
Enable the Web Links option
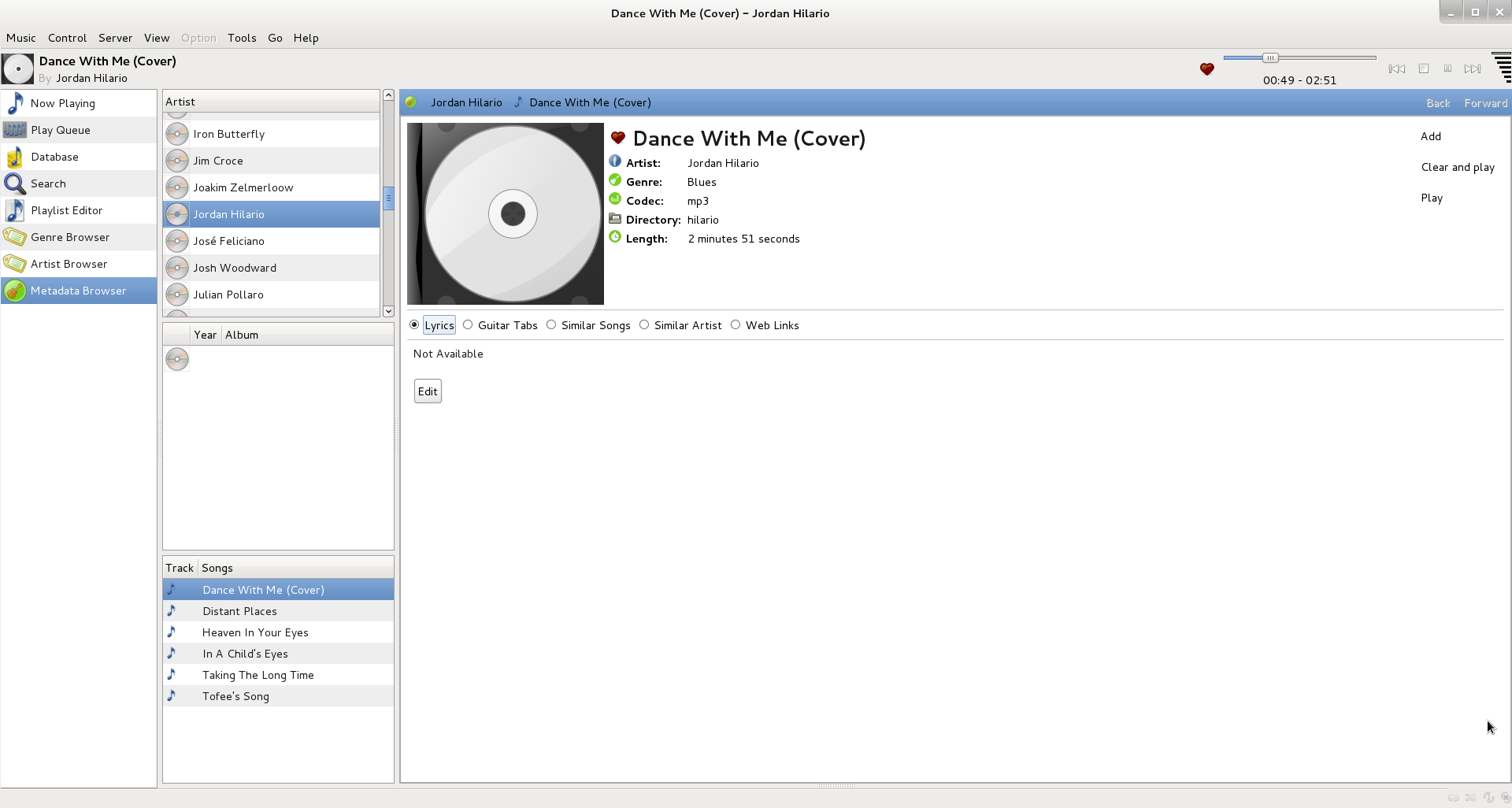click(x=736, y=324)
